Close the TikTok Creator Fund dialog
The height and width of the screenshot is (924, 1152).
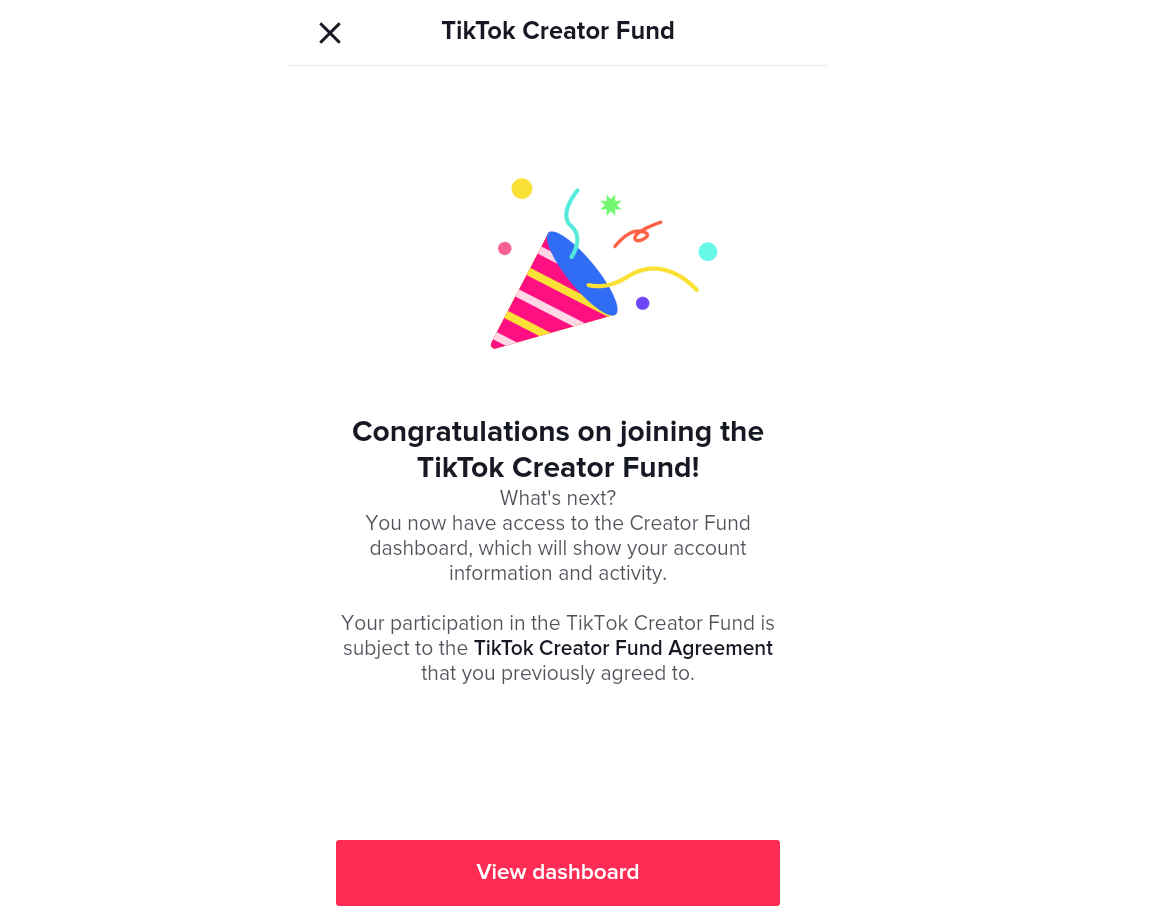coord(330,33)
